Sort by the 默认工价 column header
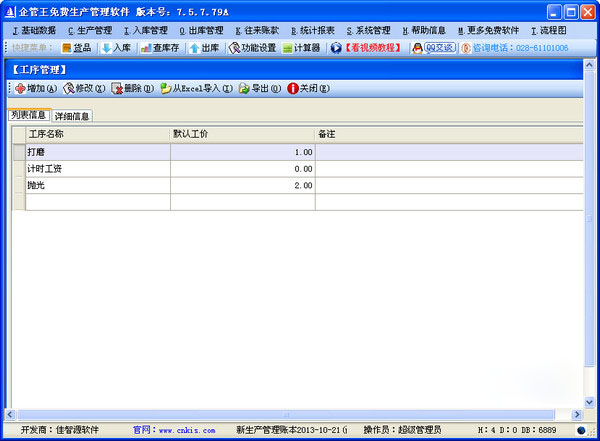The width and height of the screenshot is (600, 441). coord(243,134)
